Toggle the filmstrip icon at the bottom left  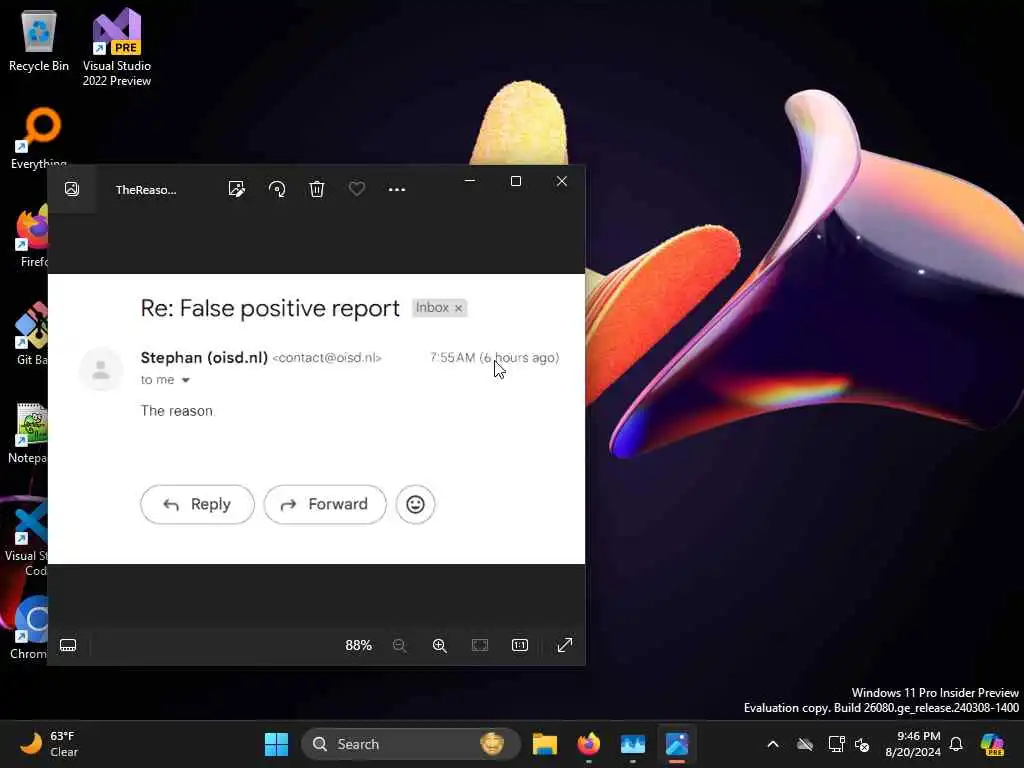pyautogui.click(x=68, y=645)
